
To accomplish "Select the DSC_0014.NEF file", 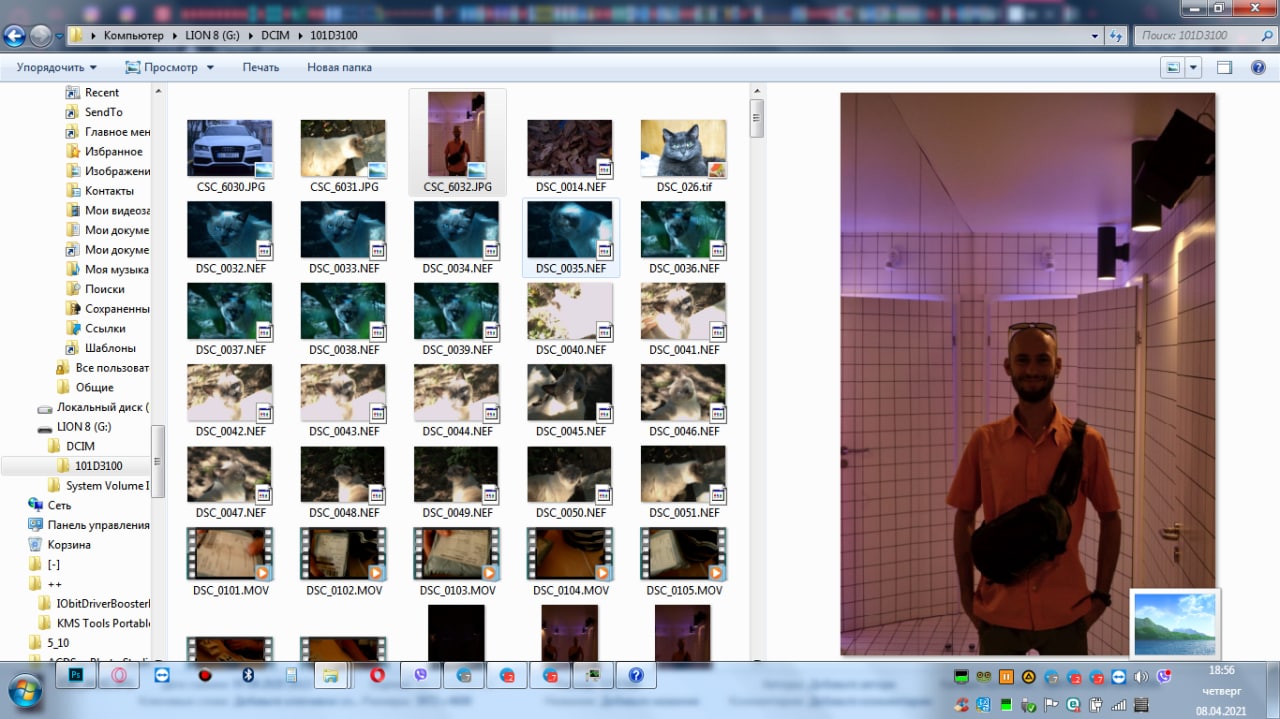I will 570,156.
